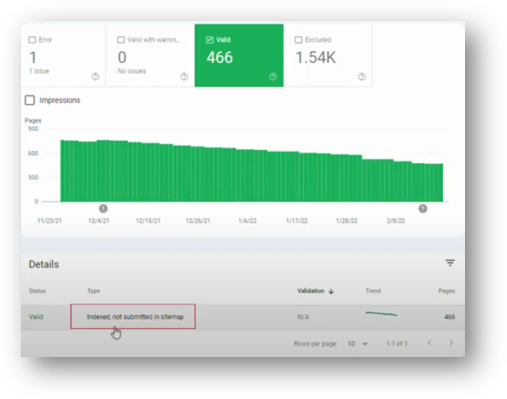
Task: Tick the Valid with warnings checkbox
Action: pyautogui.click(x=121, y=40)
